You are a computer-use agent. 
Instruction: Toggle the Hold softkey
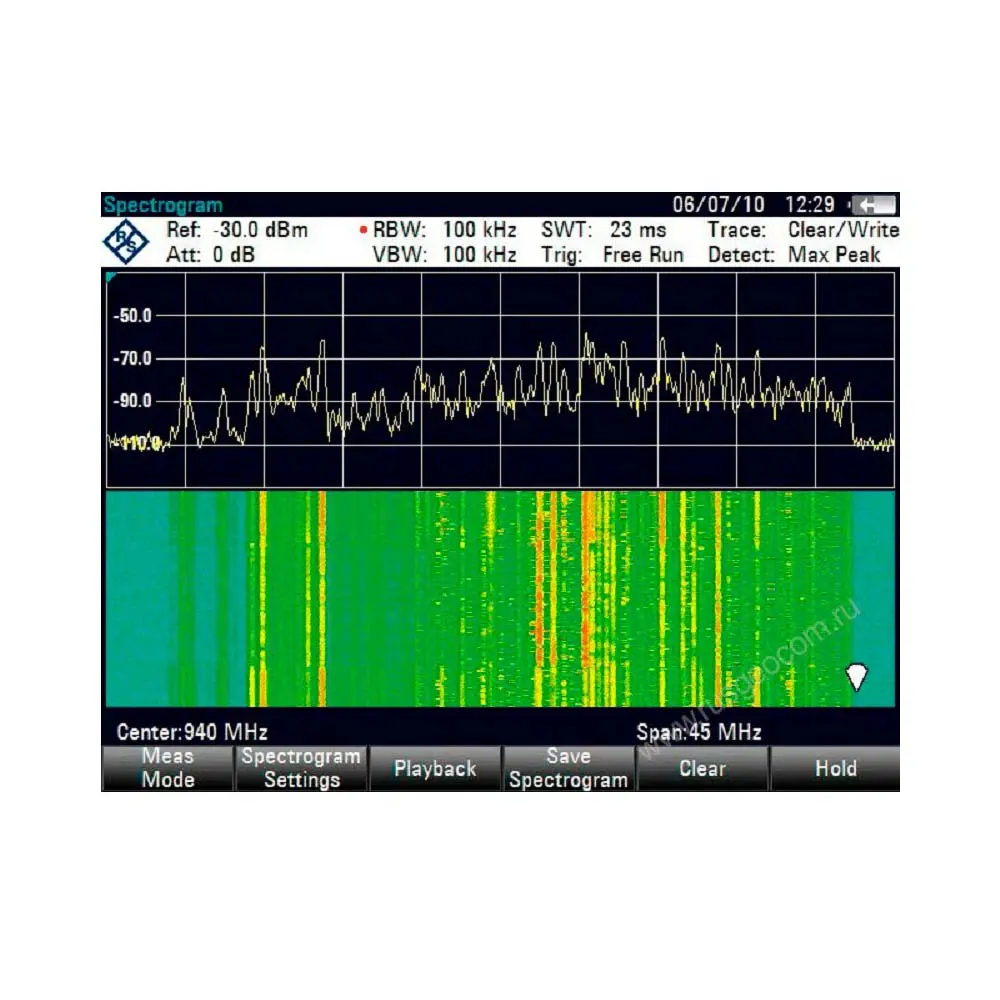[x=835, y=768]
